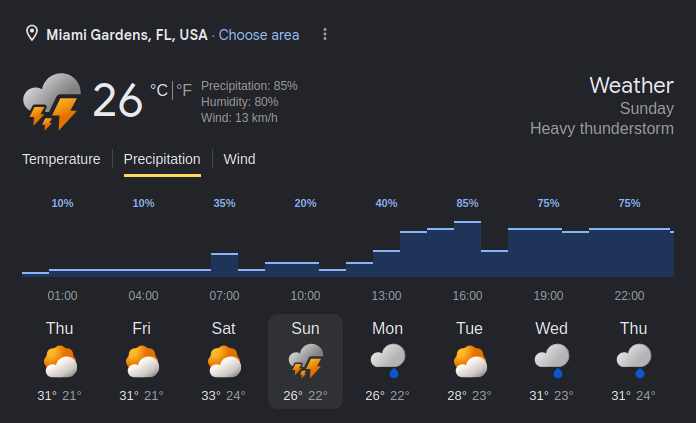The image size is (696, 423).
Task: Click the large thunderstorm weather icon
Action: point(51,101)
